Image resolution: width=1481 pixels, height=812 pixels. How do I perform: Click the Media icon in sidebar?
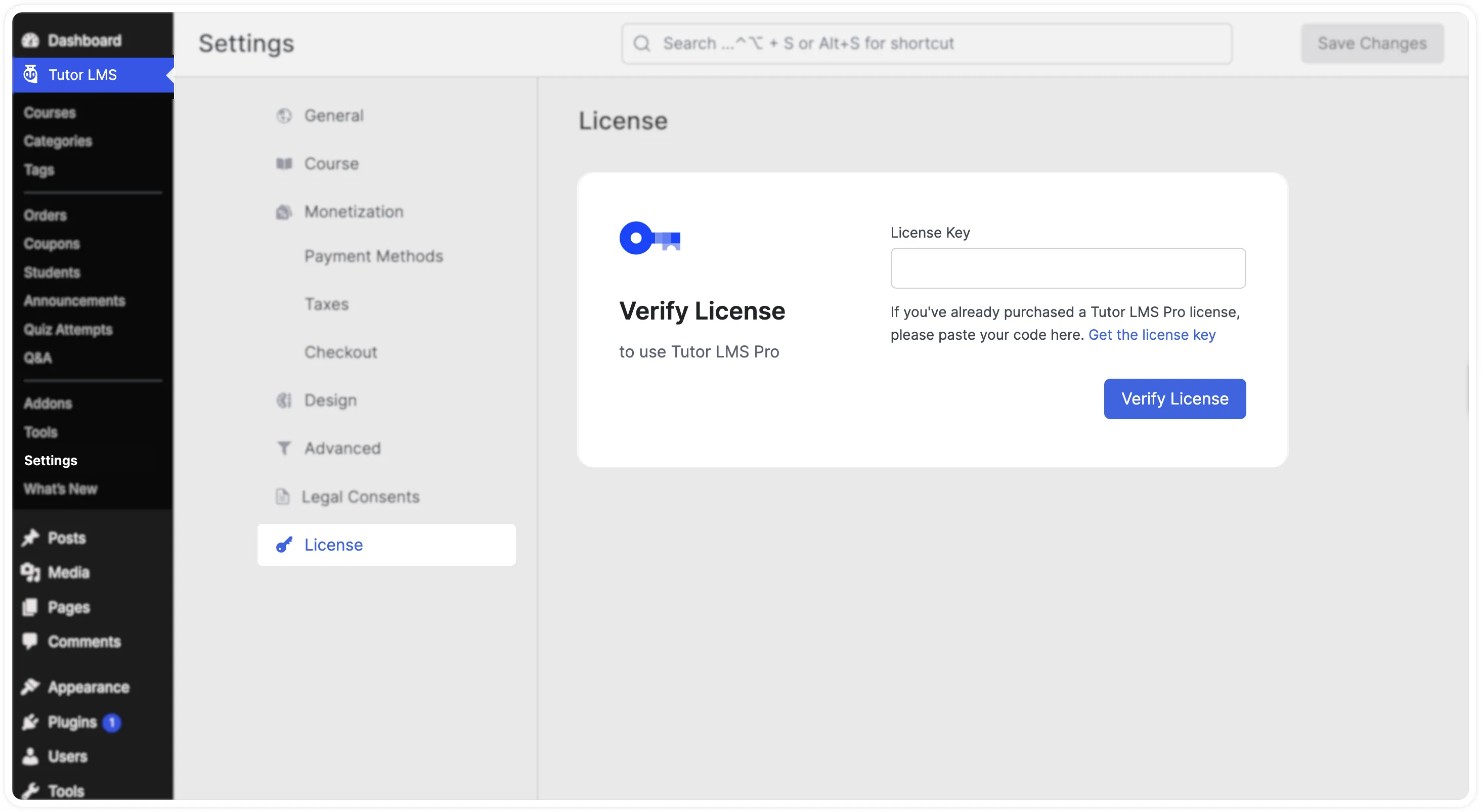[x=30, y=572]
